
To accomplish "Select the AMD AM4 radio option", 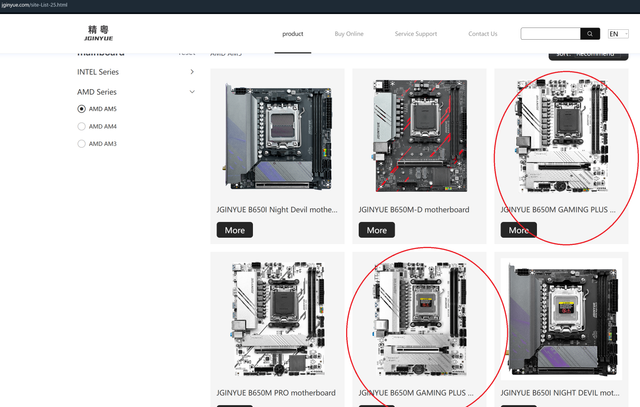I will point(81,127).
